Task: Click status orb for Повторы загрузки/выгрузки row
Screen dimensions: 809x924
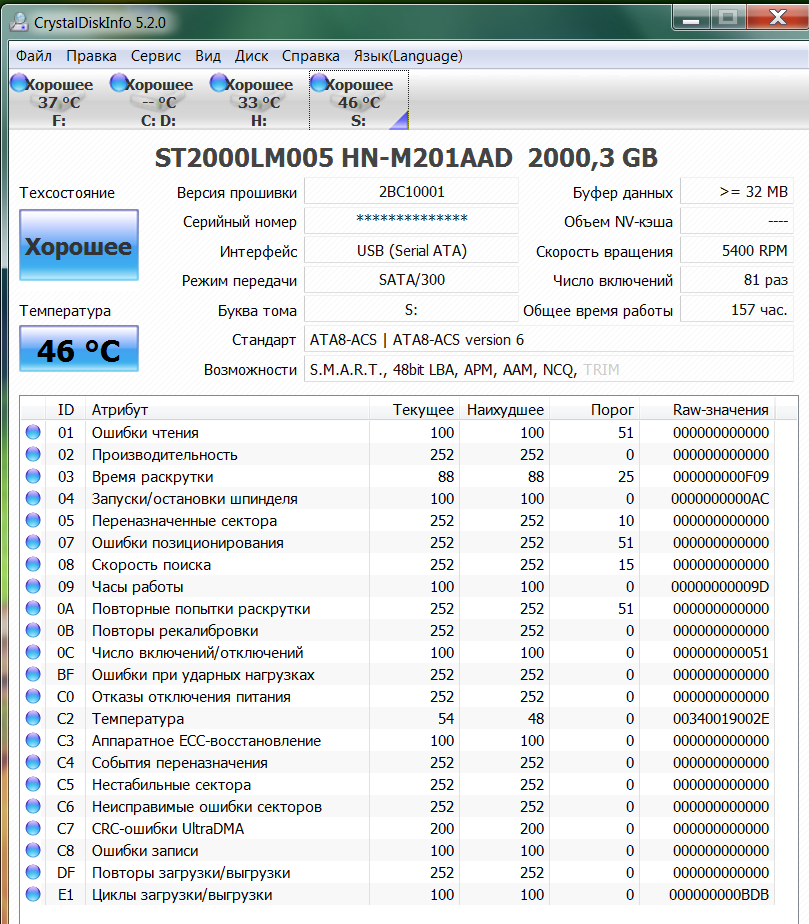Action: (x=33, y=872)
